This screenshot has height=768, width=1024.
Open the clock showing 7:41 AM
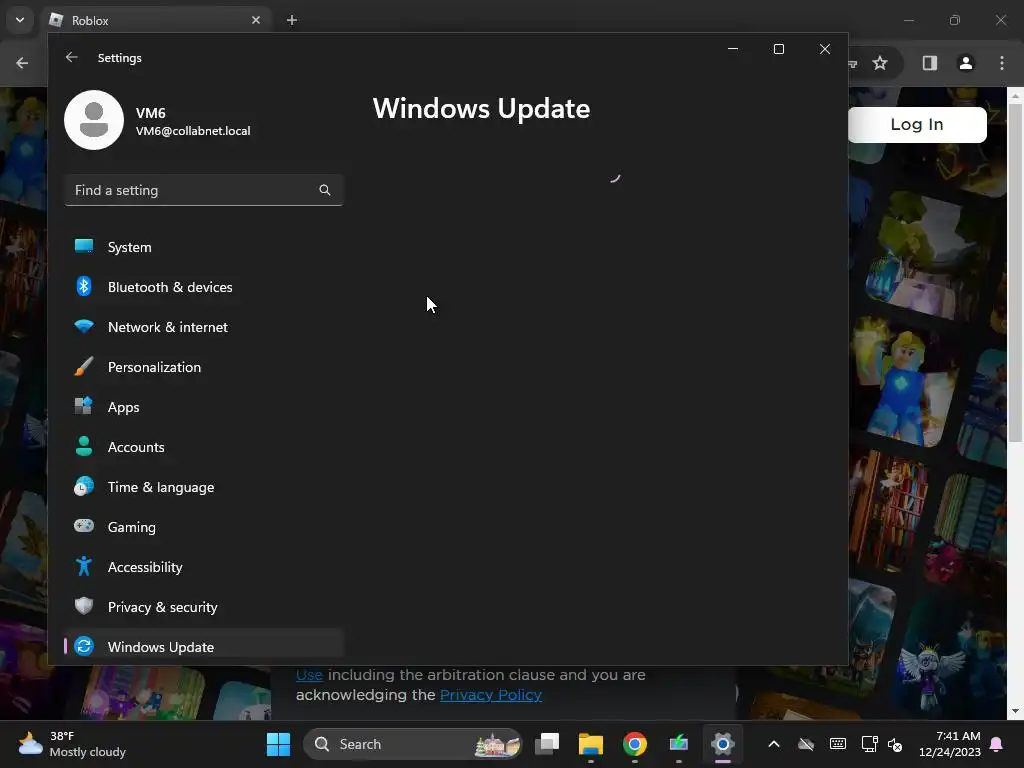(x=950, y=744)
